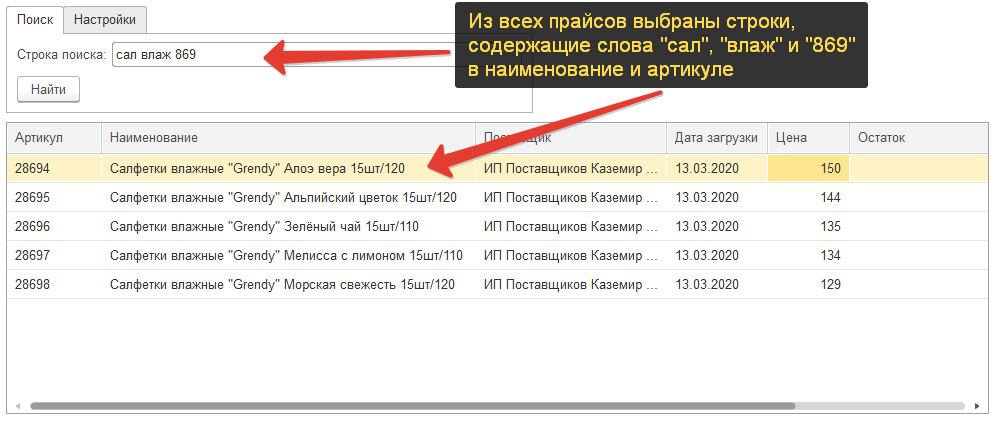The width and height of the screenshot is (998, 422).
Task: Select the Морская свежесть napkins name
Action: tap(282, 285)
